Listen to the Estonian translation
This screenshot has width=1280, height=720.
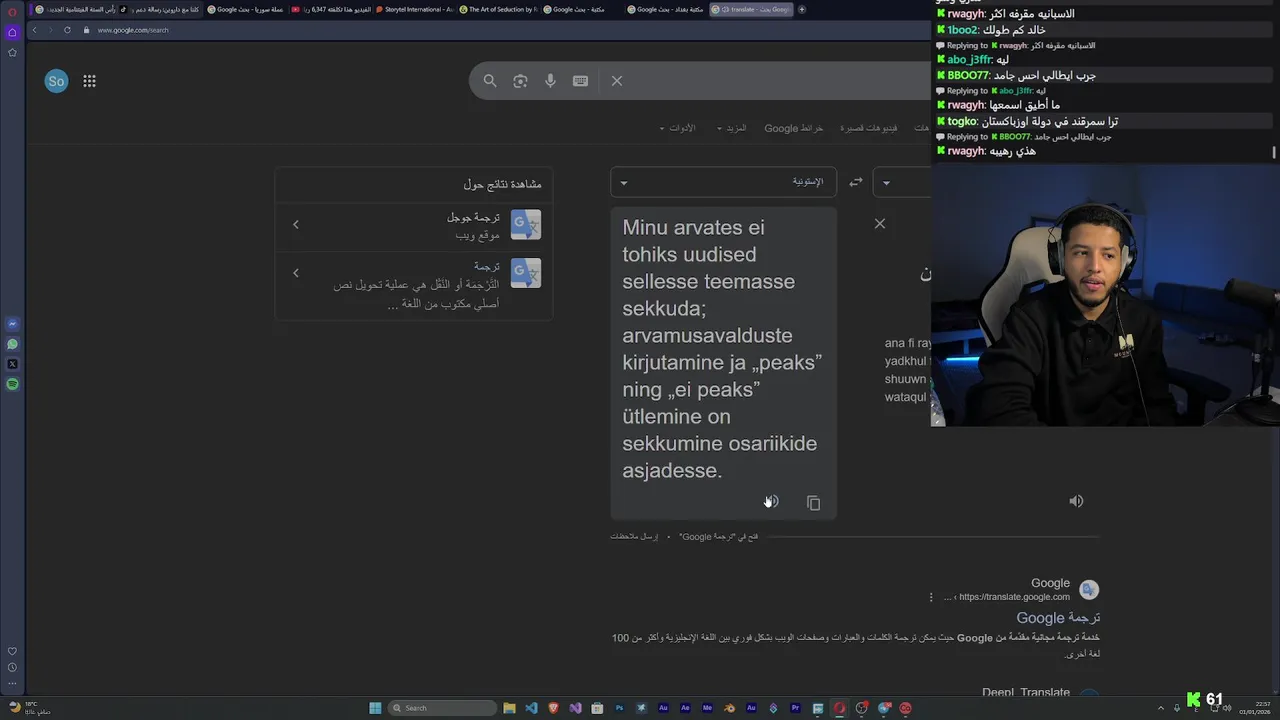(x=771, y=502)
